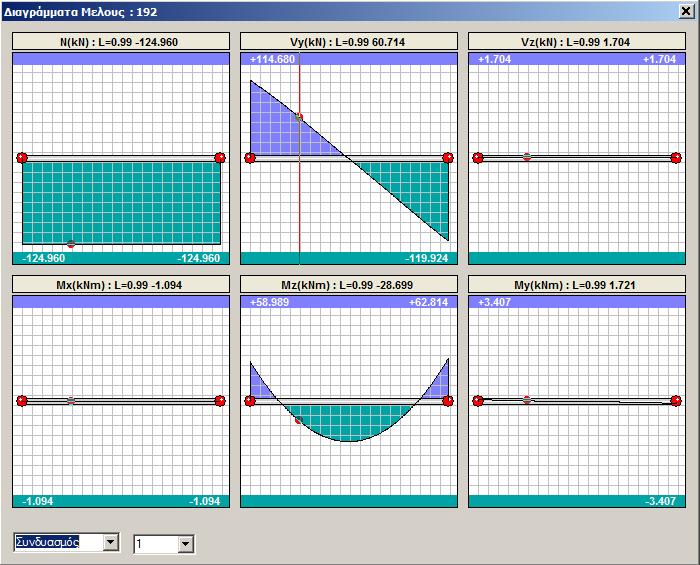Click the -3.407 value in My diagram
The height and width of the screenshot is (565, 700).
point(660,501)
